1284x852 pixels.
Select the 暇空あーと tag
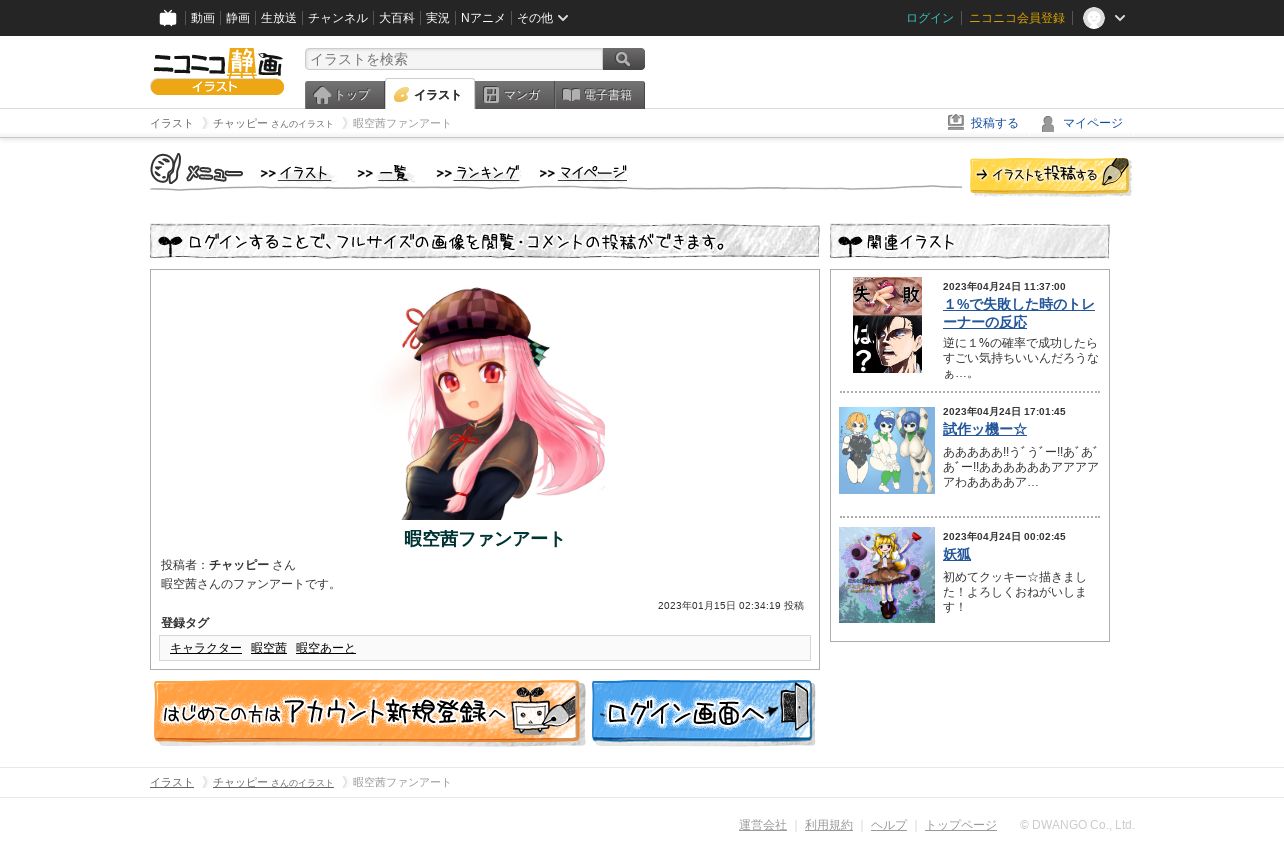[x=326, y=648]
